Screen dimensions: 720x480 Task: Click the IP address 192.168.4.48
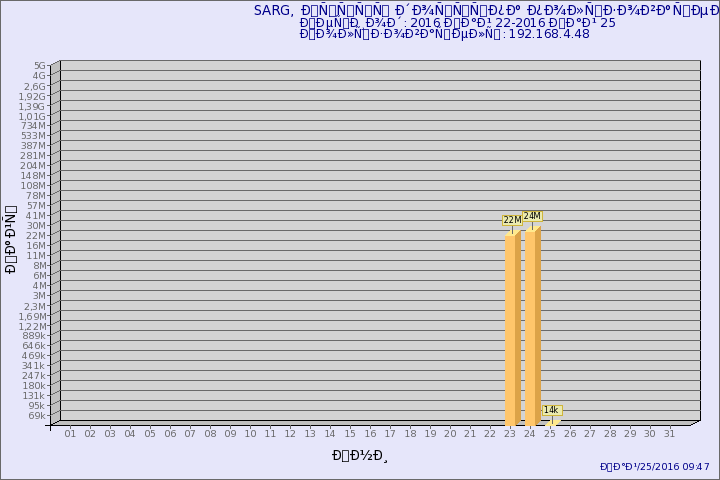(549, 34)
